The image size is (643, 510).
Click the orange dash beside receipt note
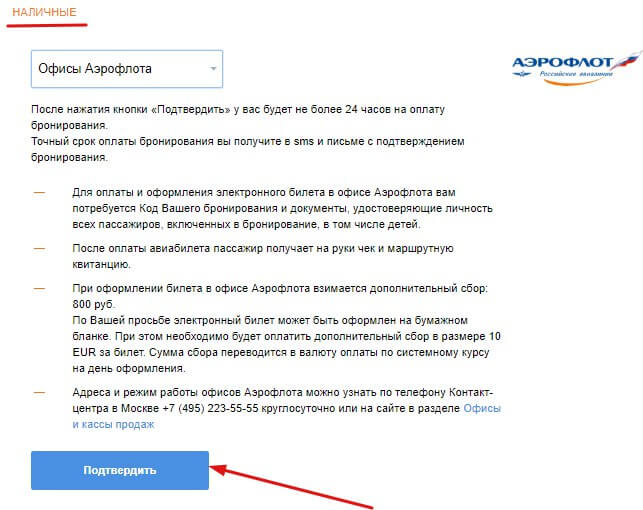pos(39,248)
